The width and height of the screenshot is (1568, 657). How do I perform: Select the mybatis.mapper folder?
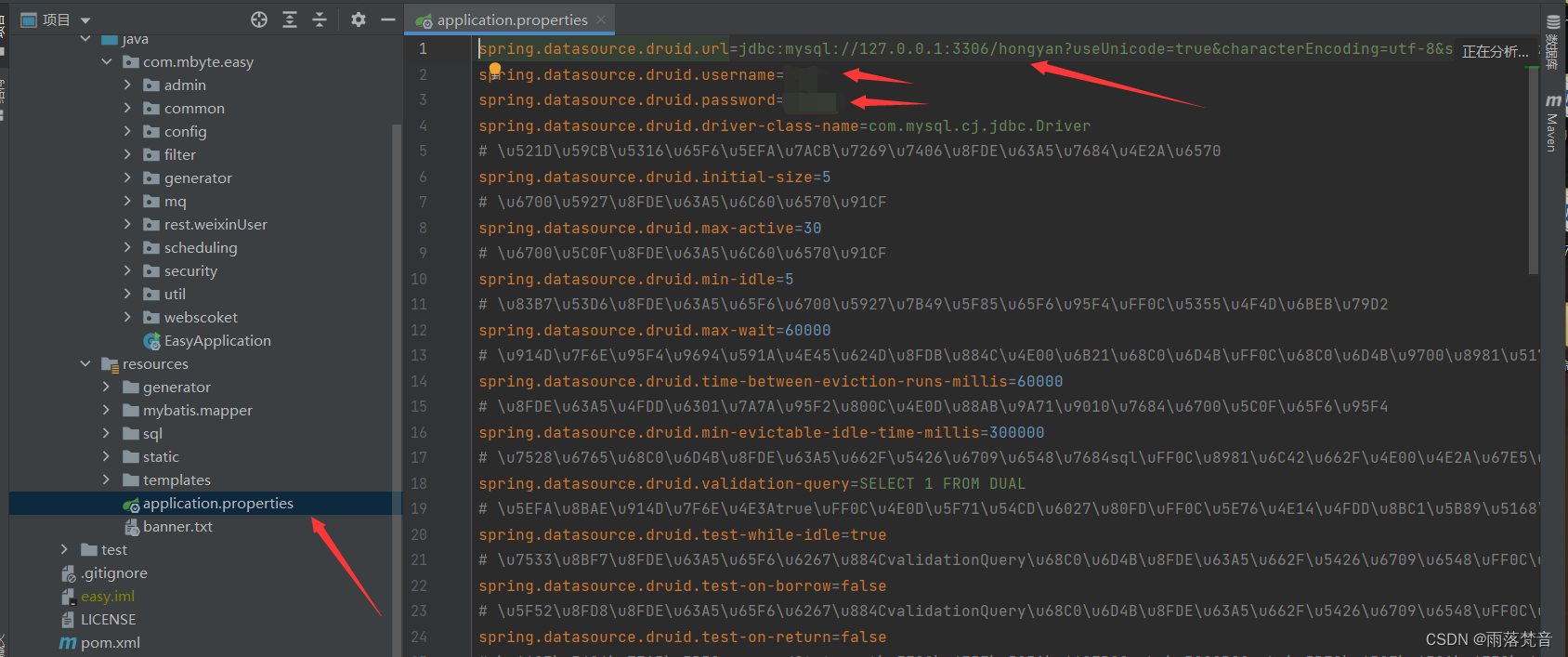197,410
